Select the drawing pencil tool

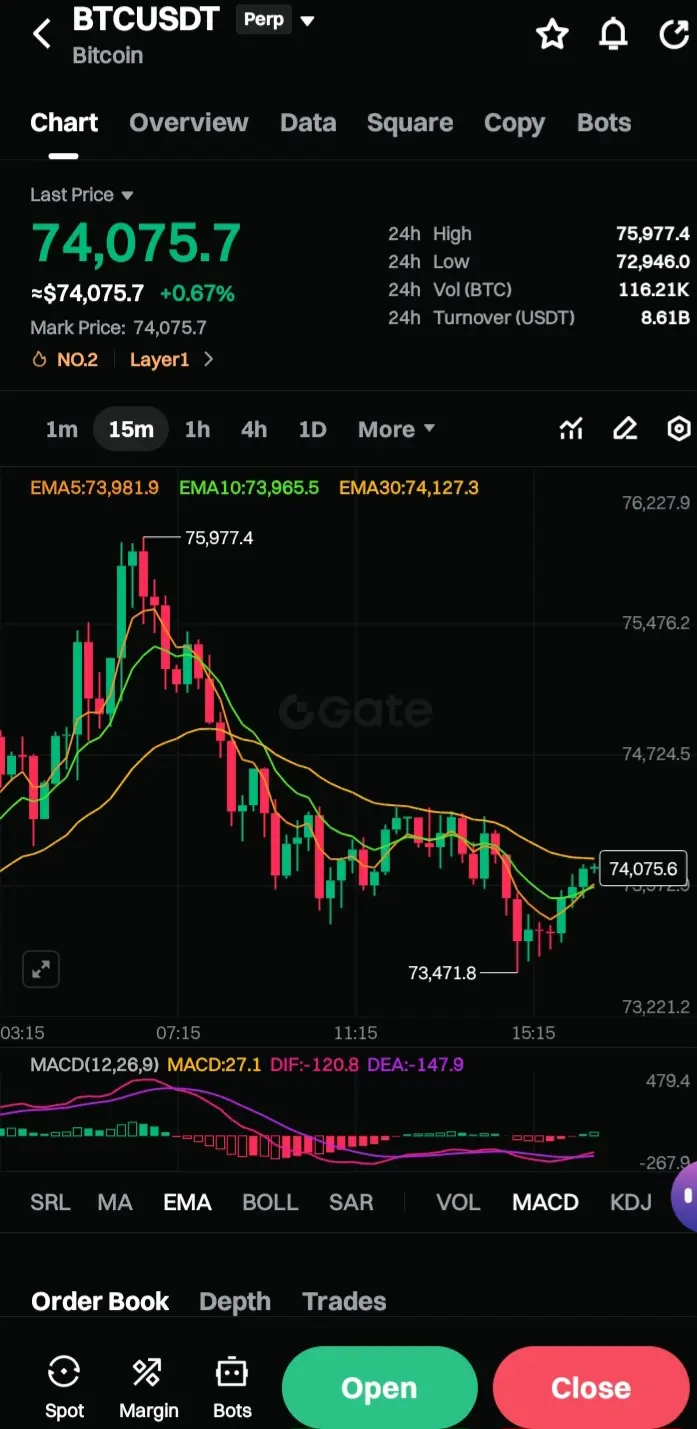625,429
